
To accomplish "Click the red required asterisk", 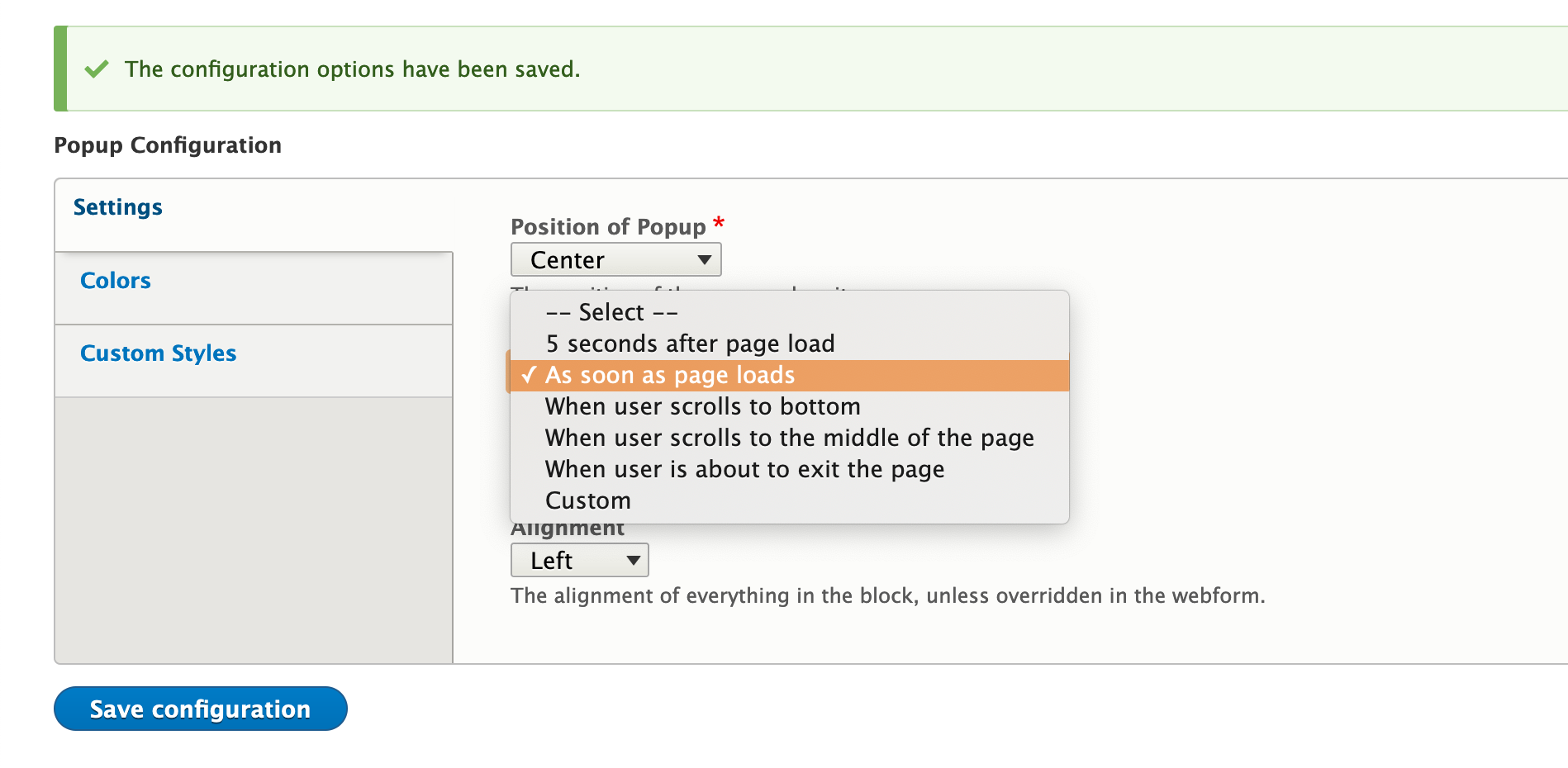I will click(719, 223).
